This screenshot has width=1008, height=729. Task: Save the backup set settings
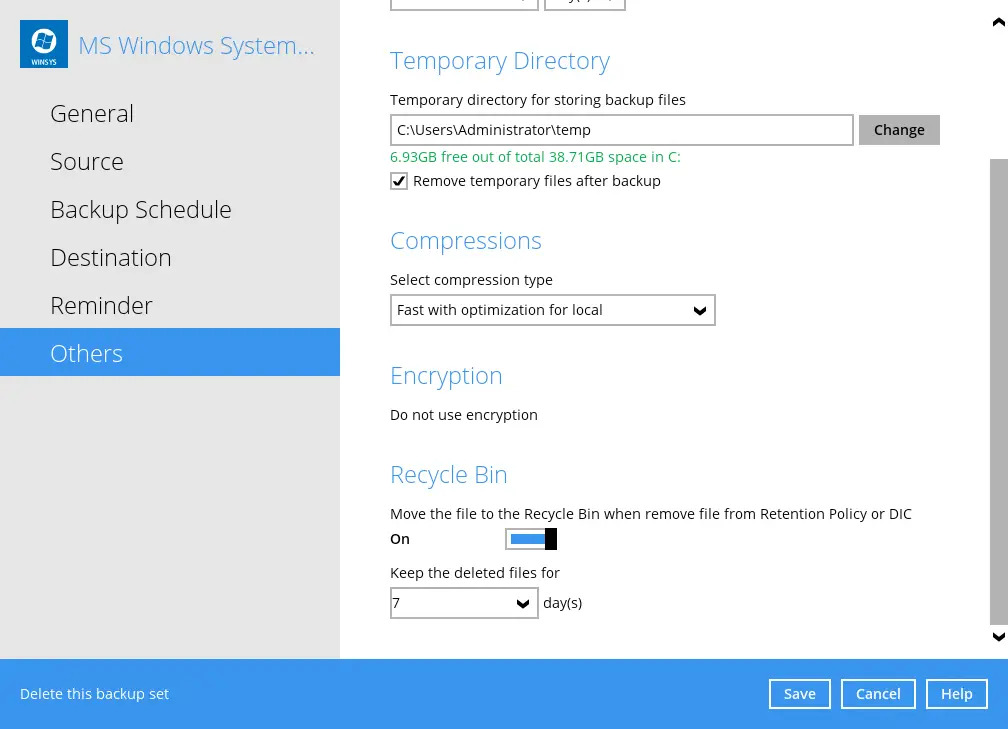[x=799, y=694]
